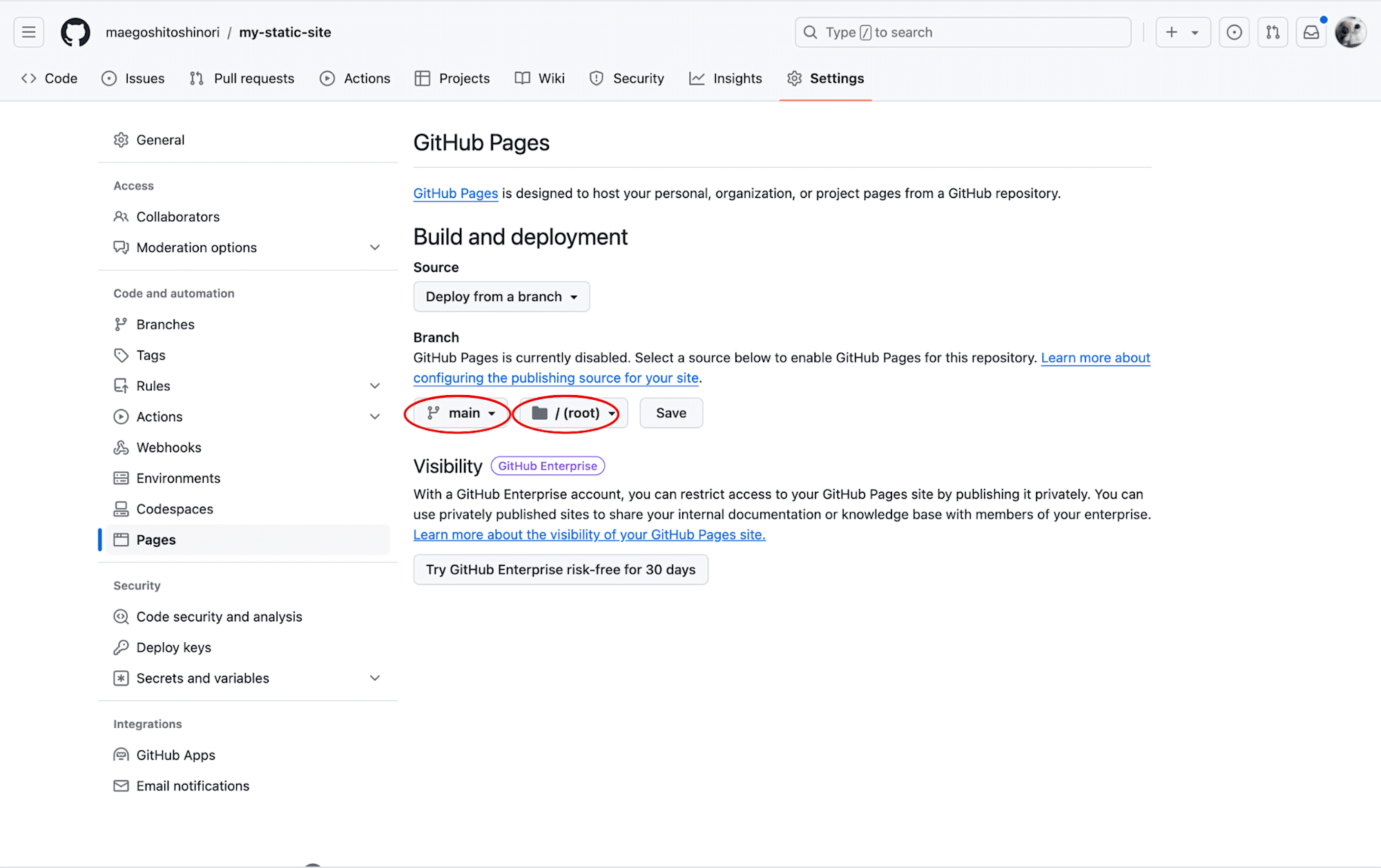Open issues icon in top header
Image resolution: width=1381 pixels, height=868 pixels.
[1234, 32]
